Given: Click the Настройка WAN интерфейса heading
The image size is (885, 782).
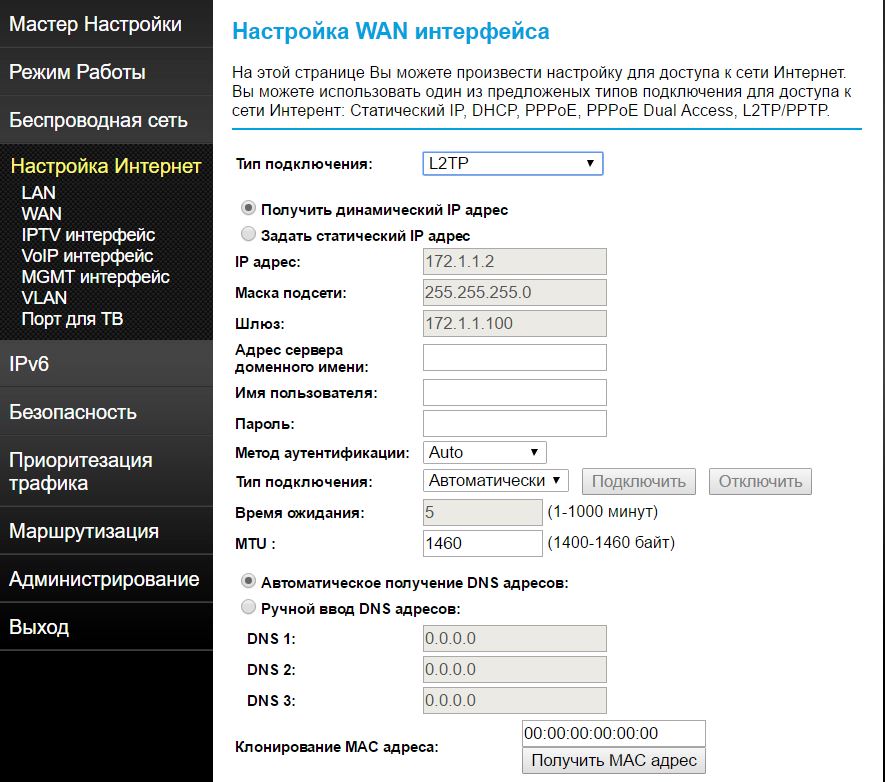Looking at the screenshot, I should (391, 31).
